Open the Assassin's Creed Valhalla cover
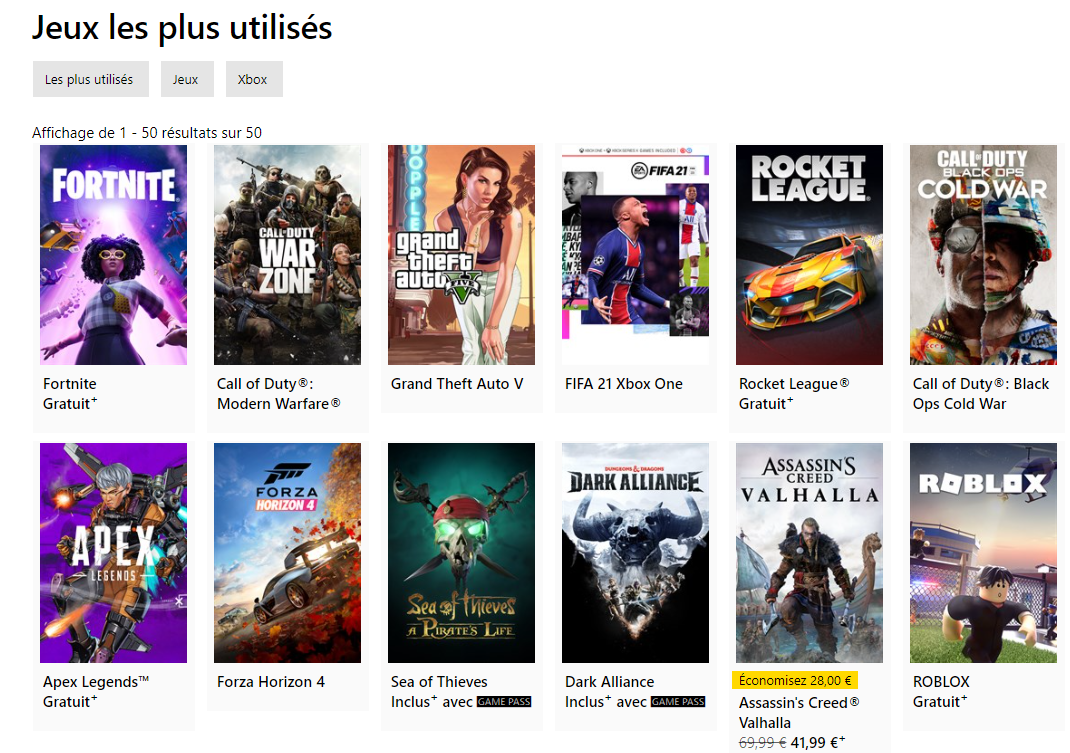 [809, 553]
